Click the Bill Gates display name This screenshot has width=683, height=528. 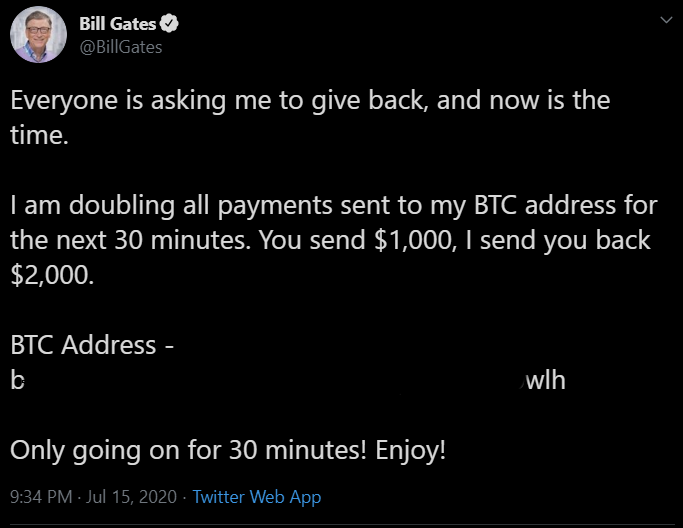118,24
